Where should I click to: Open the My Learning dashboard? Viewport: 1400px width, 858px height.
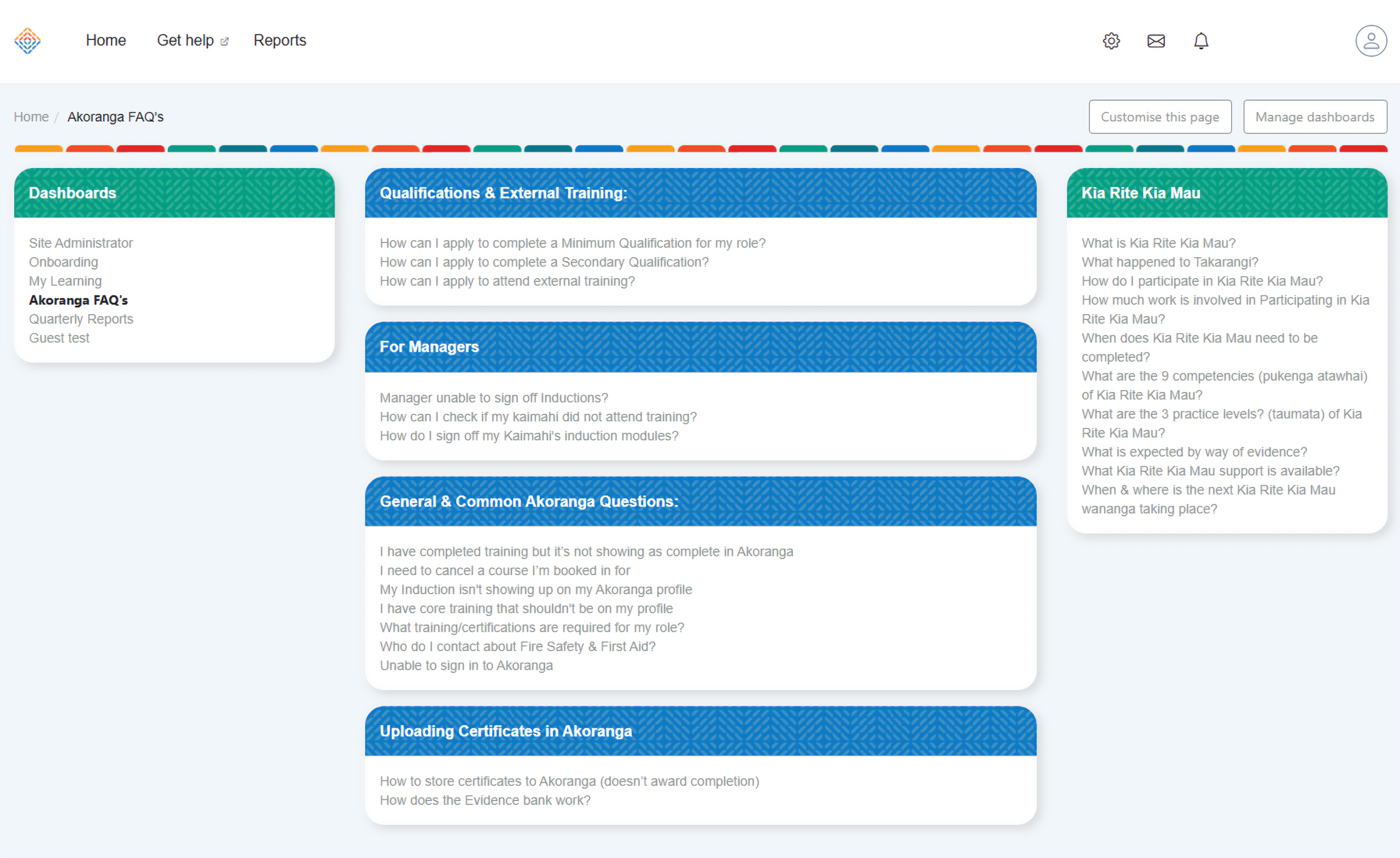65,281
